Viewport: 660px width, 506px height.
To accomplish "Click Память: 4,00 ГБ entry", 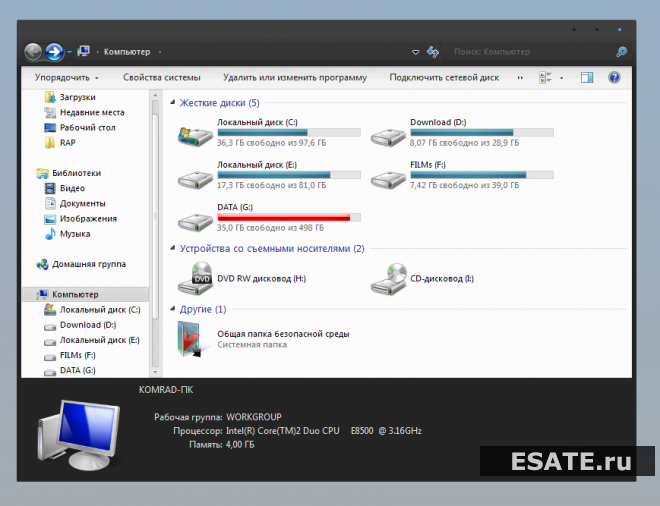I will coord(221,445).
